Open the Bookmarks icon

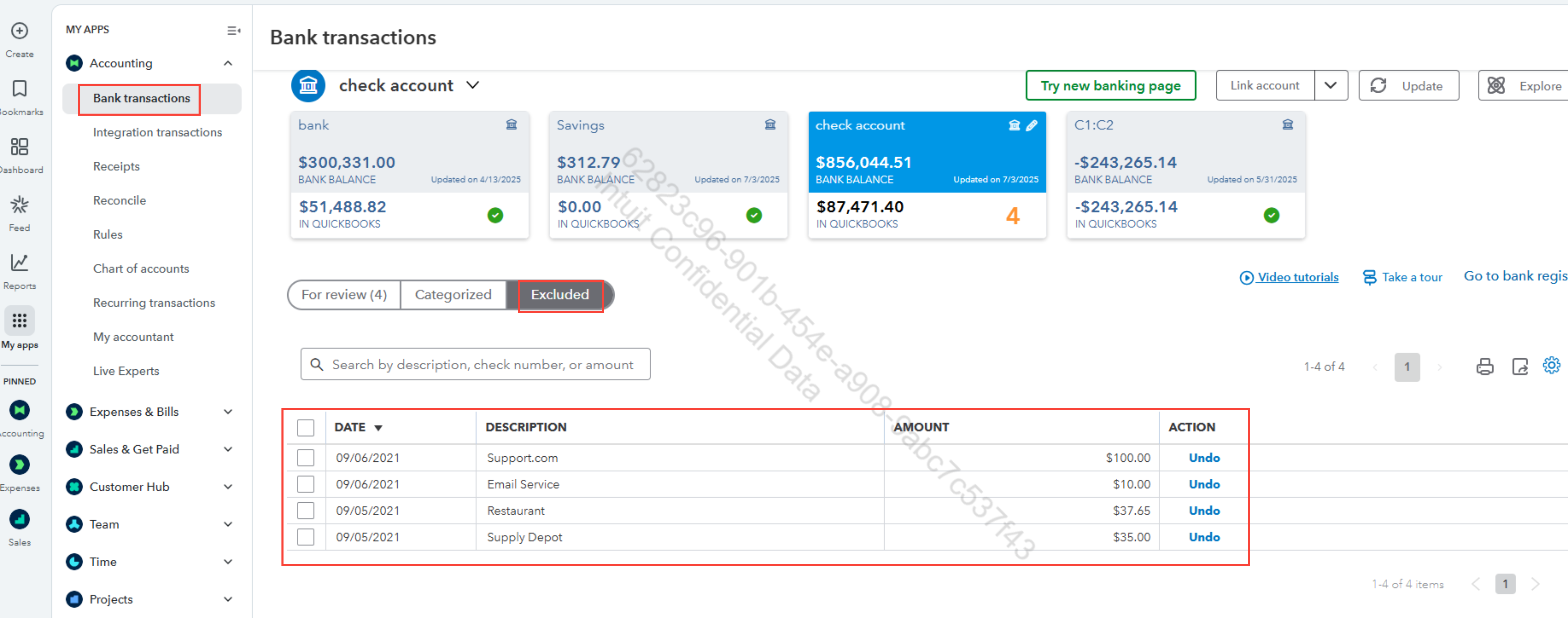[19, 89]
